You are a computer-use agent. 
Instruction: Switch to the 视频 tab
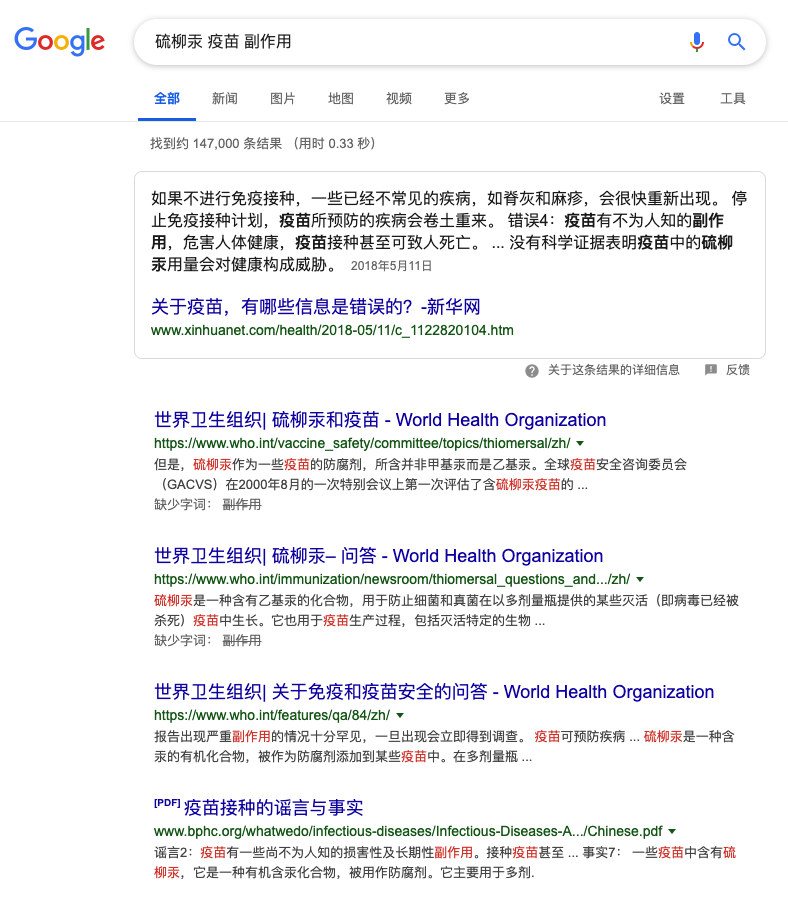[399, 99]
